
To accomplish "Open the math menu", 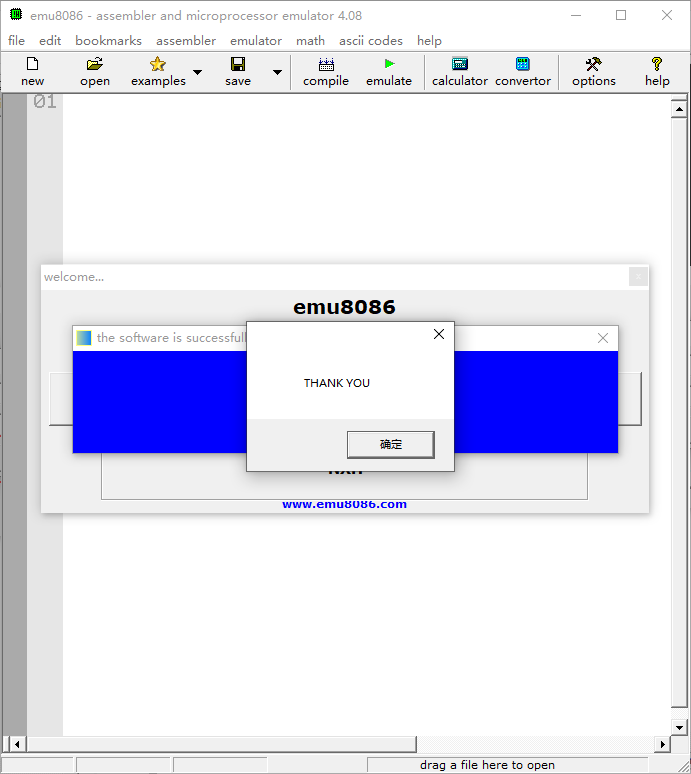I will (x=310, y=40).
